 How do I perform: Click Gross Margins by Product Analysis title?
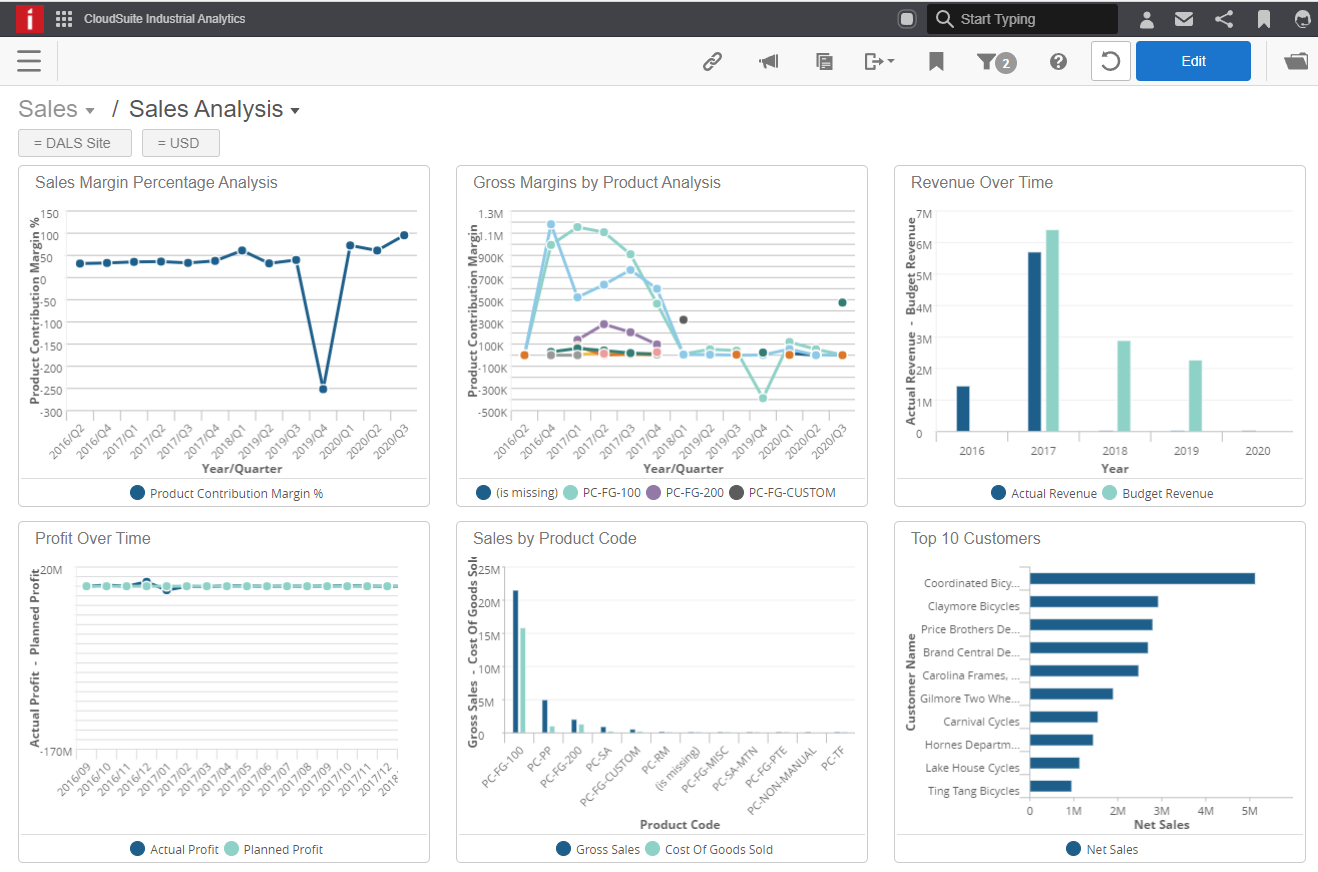597,182
